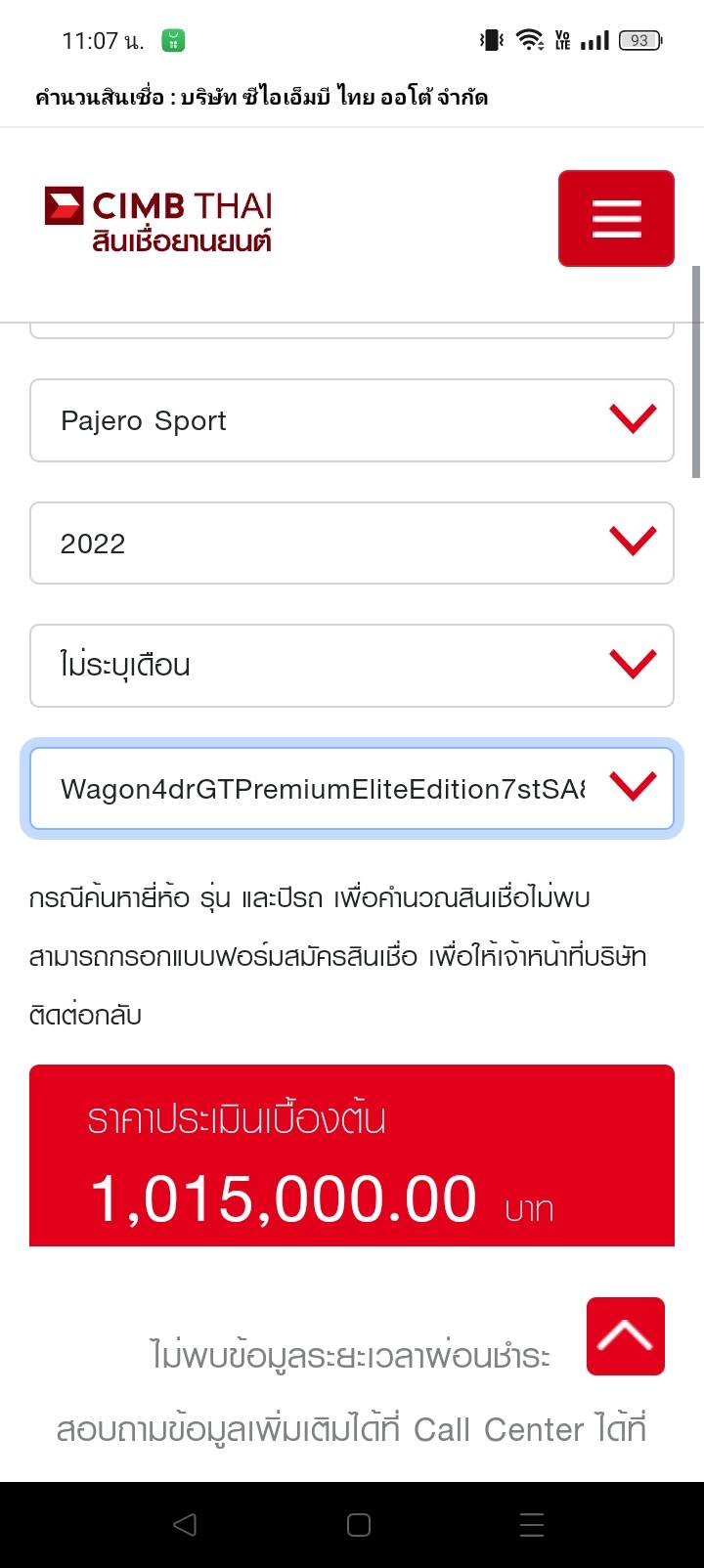Screen dimensions: 704x1568
Task: Tap the CIMB THAI logo
Action: click(158, 220)
